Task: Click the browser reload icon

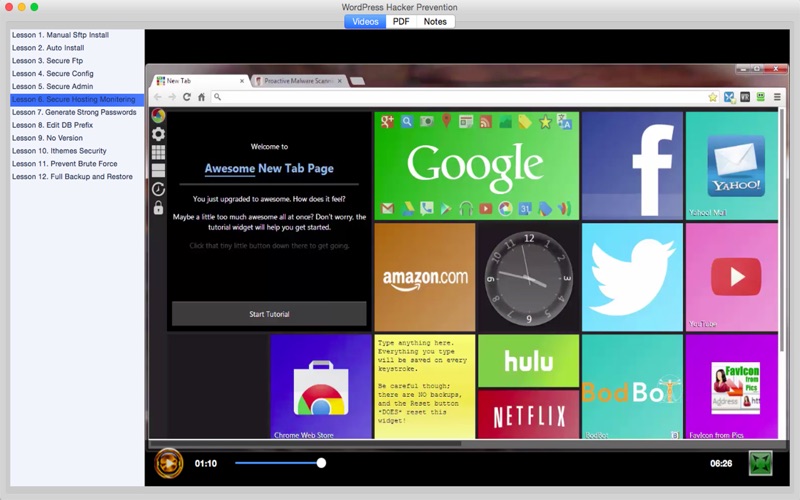Action: 187,97
